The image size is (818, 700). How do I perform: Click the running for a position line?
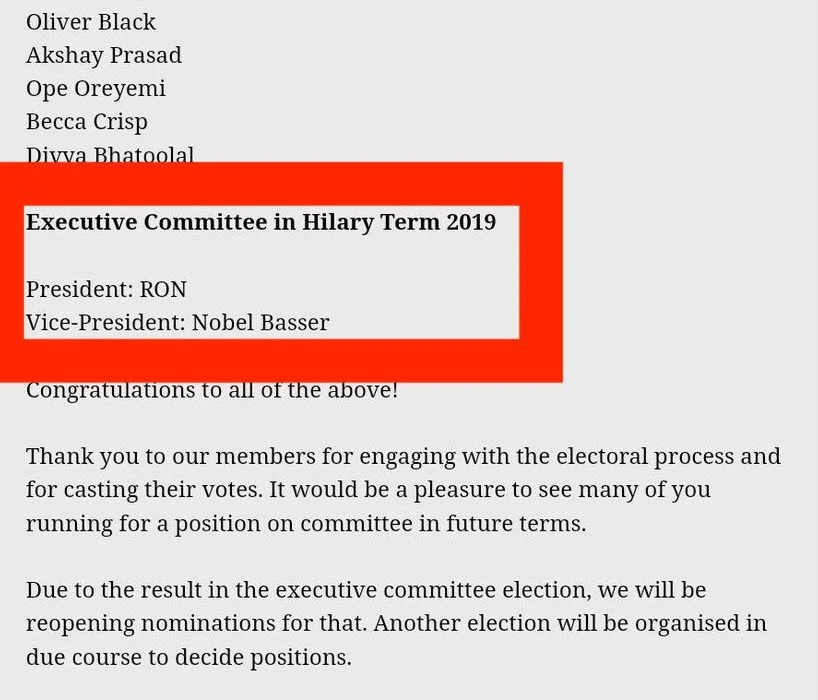point(306,524)
